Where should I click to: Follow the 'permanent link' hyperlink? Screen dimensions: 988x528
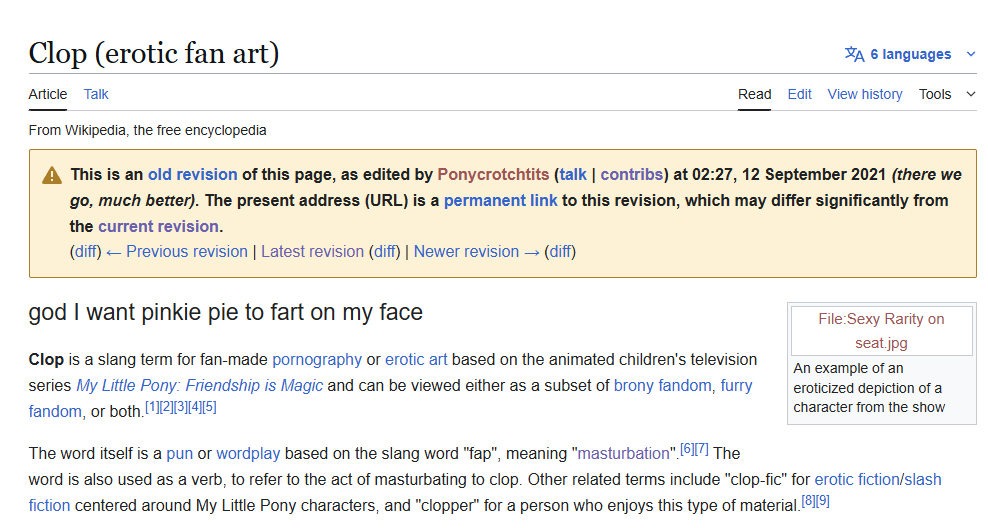pyautogui.click(x=500, y=200)
